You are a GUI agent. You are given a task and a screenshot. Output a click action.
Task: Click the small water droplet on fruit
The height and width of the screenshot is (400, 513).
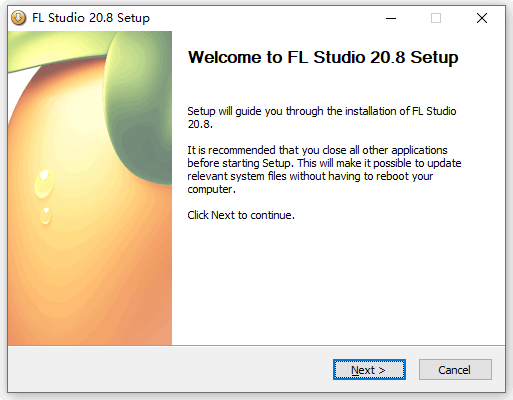(x=45, y=216)
